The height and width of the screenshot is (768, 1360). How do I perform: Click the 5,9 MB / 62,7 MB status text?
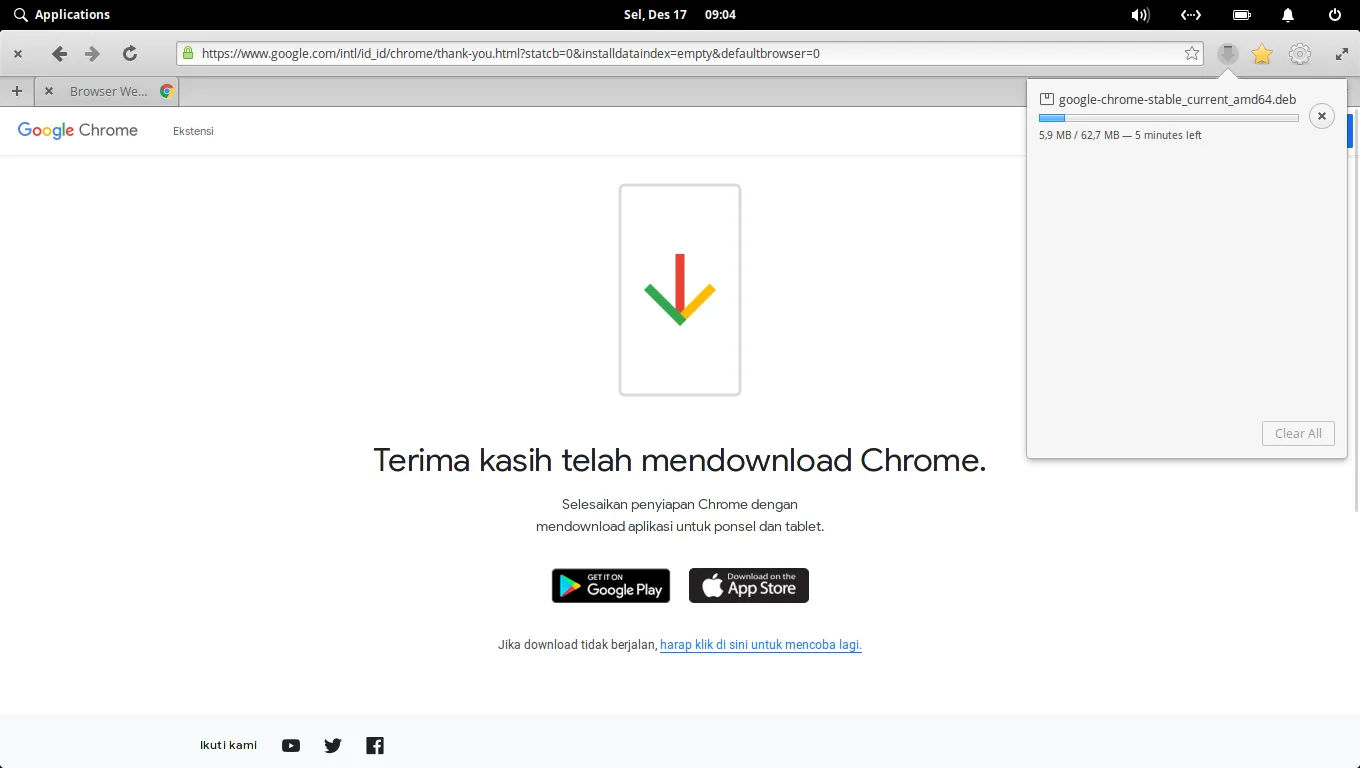(x=1120, y=135)
